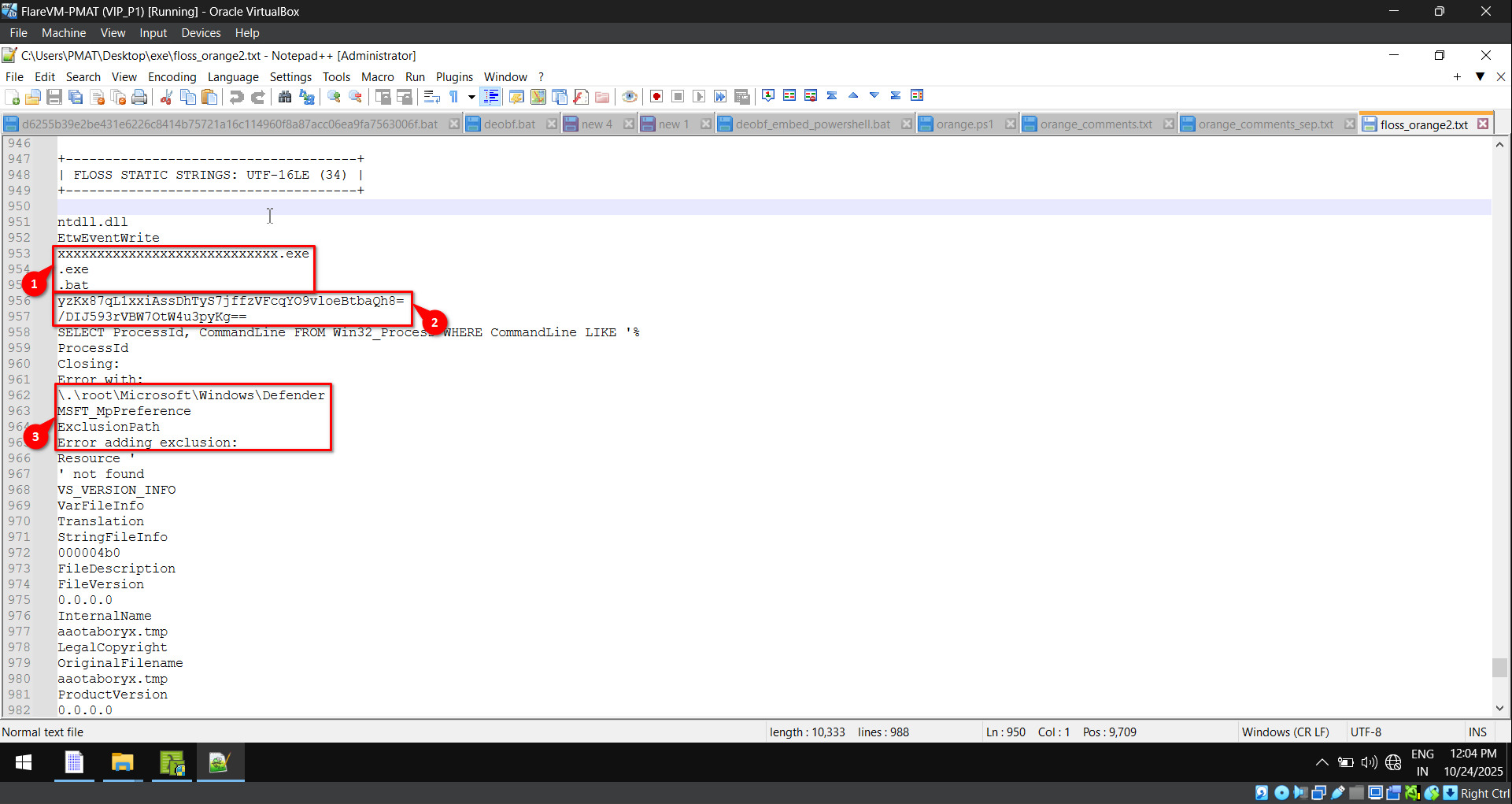Image resolution: width=1512 pixels, height=804 pixels.
Task: Toggle word wrap from the toolbar
Action: click(431, 95)
